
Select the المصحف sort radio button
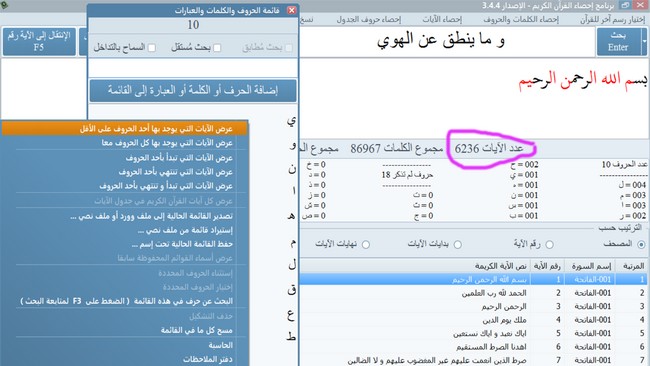tap(641, 245)
